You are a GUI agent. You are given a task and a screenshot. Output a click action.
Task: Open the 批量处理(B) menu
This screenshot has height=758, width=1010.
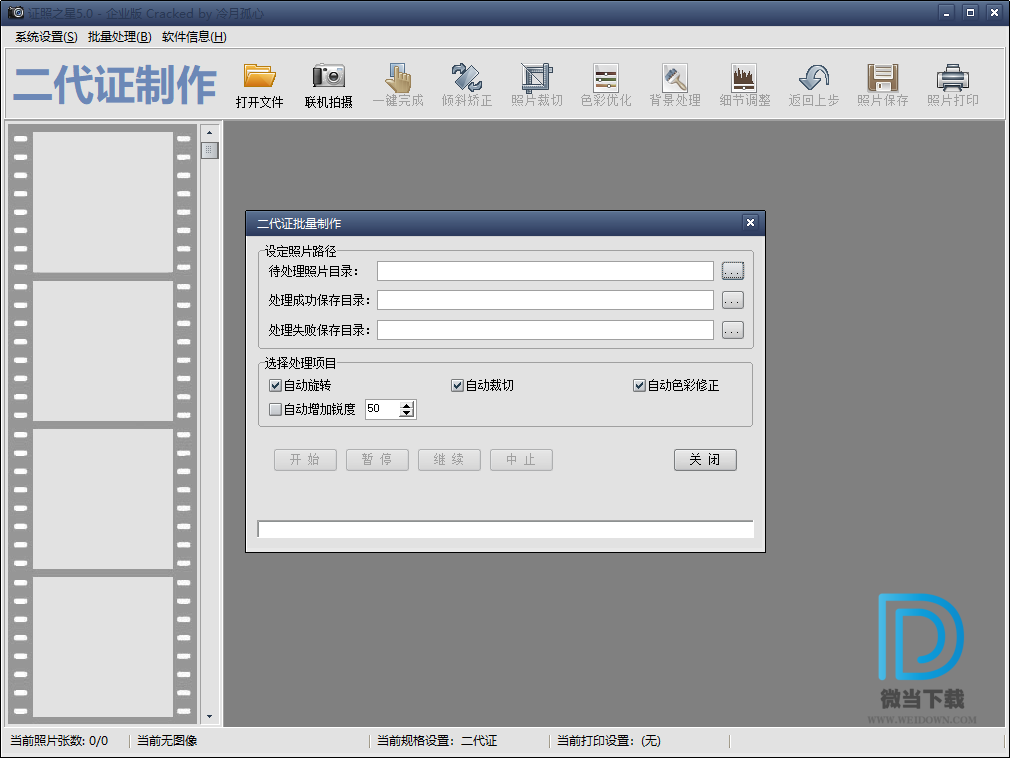click(120, 37)
